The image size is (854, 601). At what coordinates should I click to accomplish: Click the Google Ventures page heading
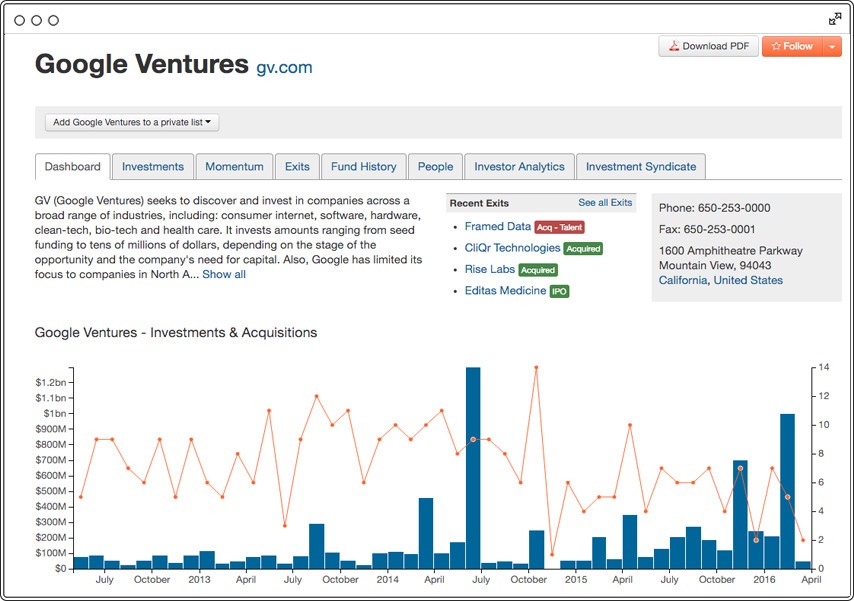pyautogui.click(x=142, y=64)
